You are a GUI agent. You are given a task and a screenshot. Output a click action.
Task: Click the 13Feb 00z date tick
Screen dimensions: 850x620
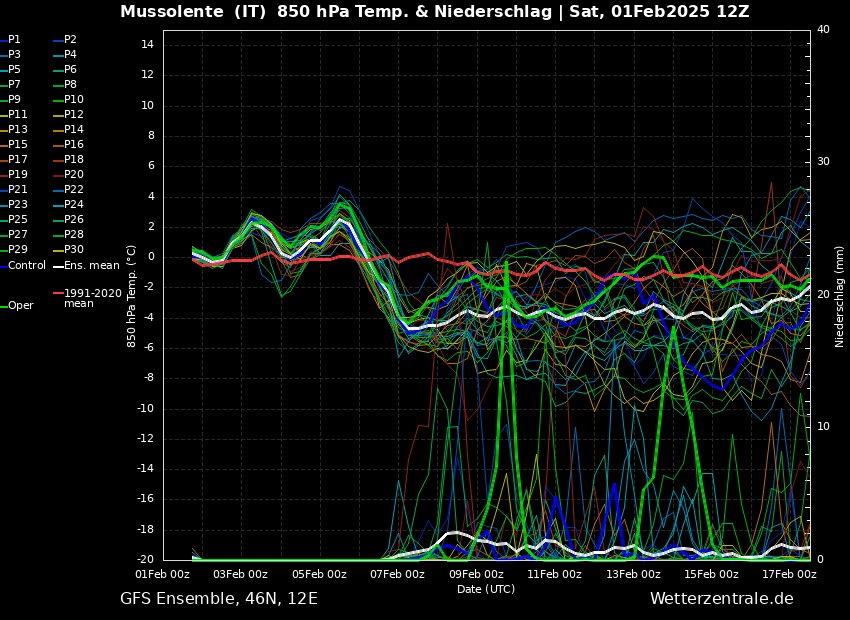[633, 574]
